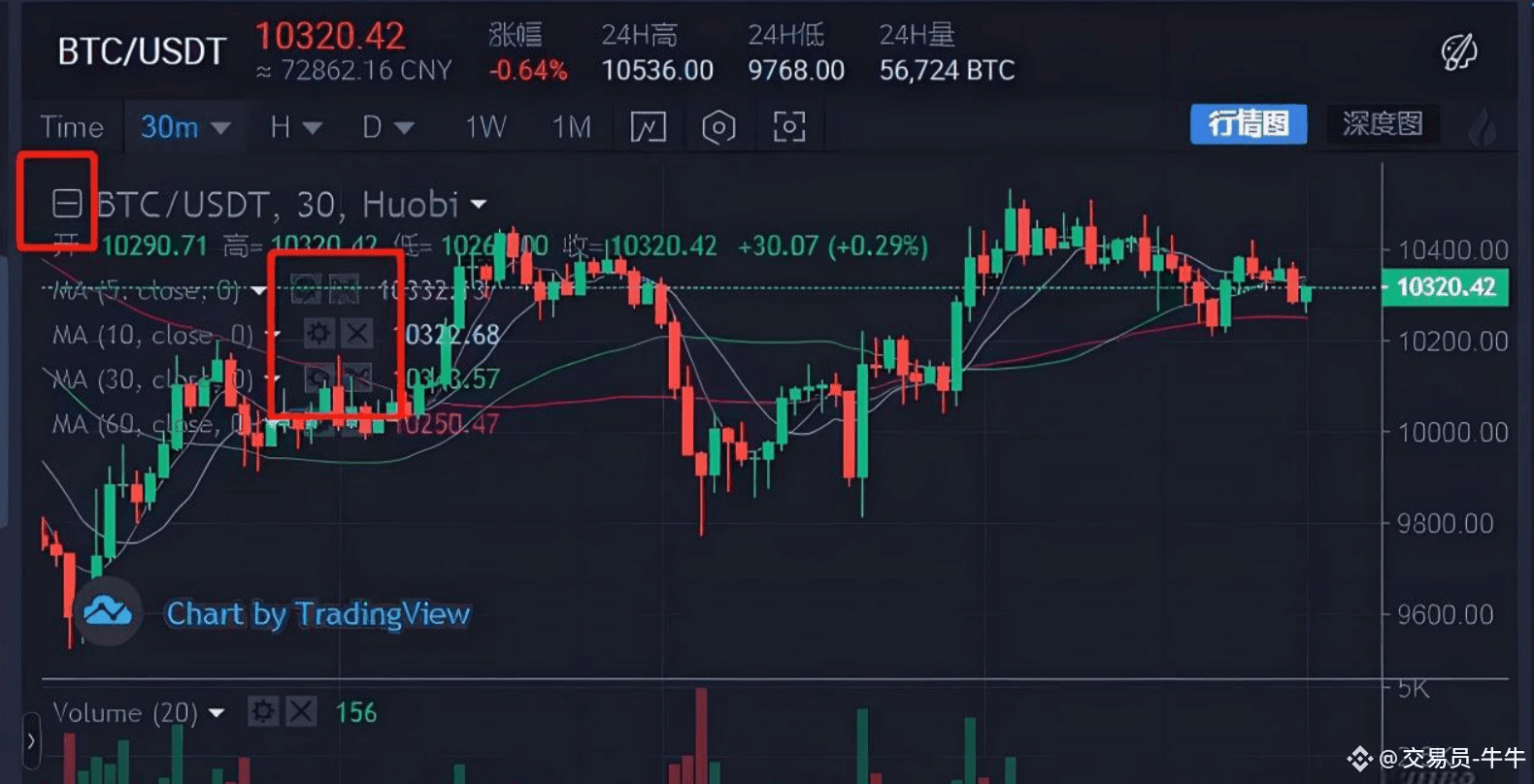Open the H hourly interval dropdown
This screenshot has height=784, width=1534.
(x=296, y=127)
